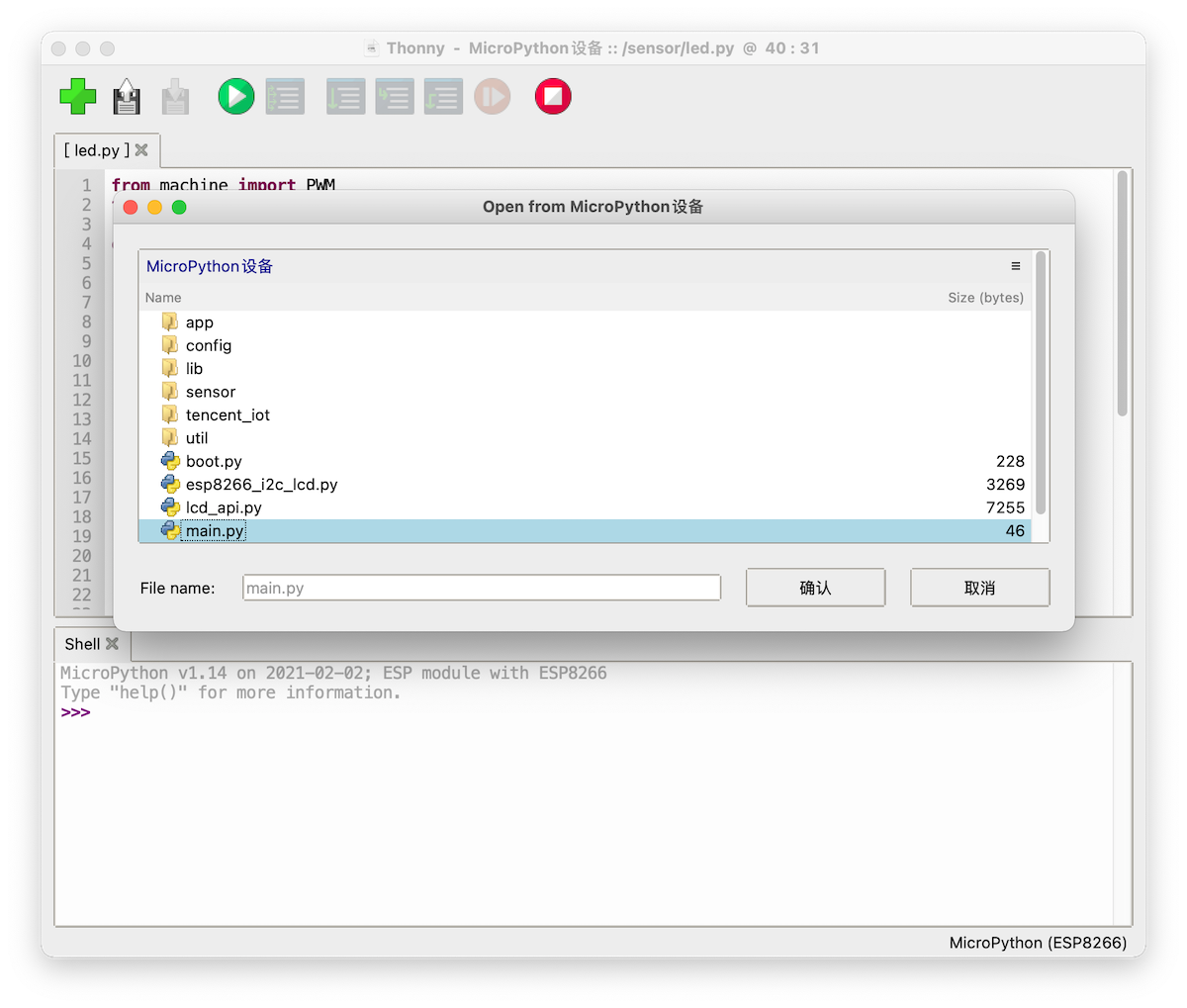Click the Step into toolbar icon
This screenshot has width=1187, height=1008.
[x=394, y=97]
